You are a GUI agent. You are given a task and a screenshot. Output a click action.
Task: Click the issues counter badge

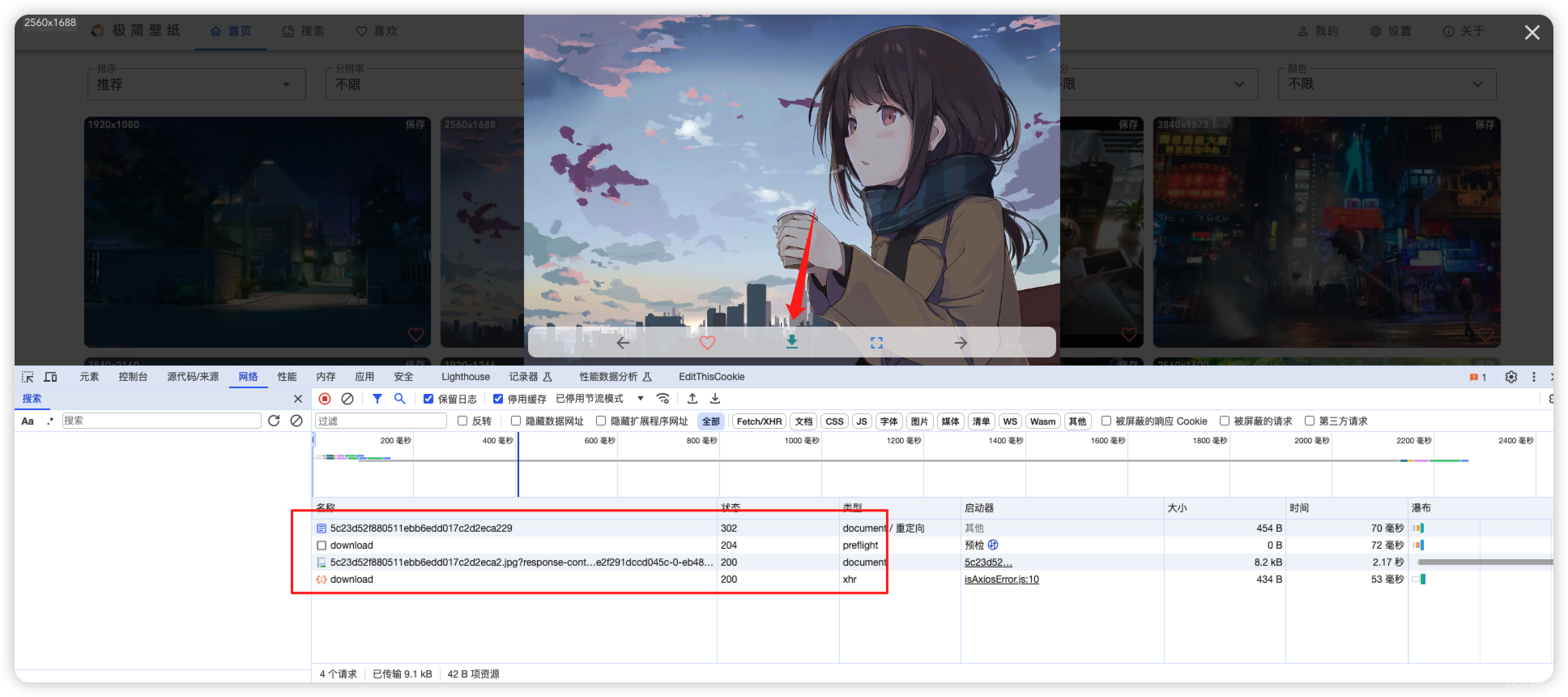coord(1478,377)
